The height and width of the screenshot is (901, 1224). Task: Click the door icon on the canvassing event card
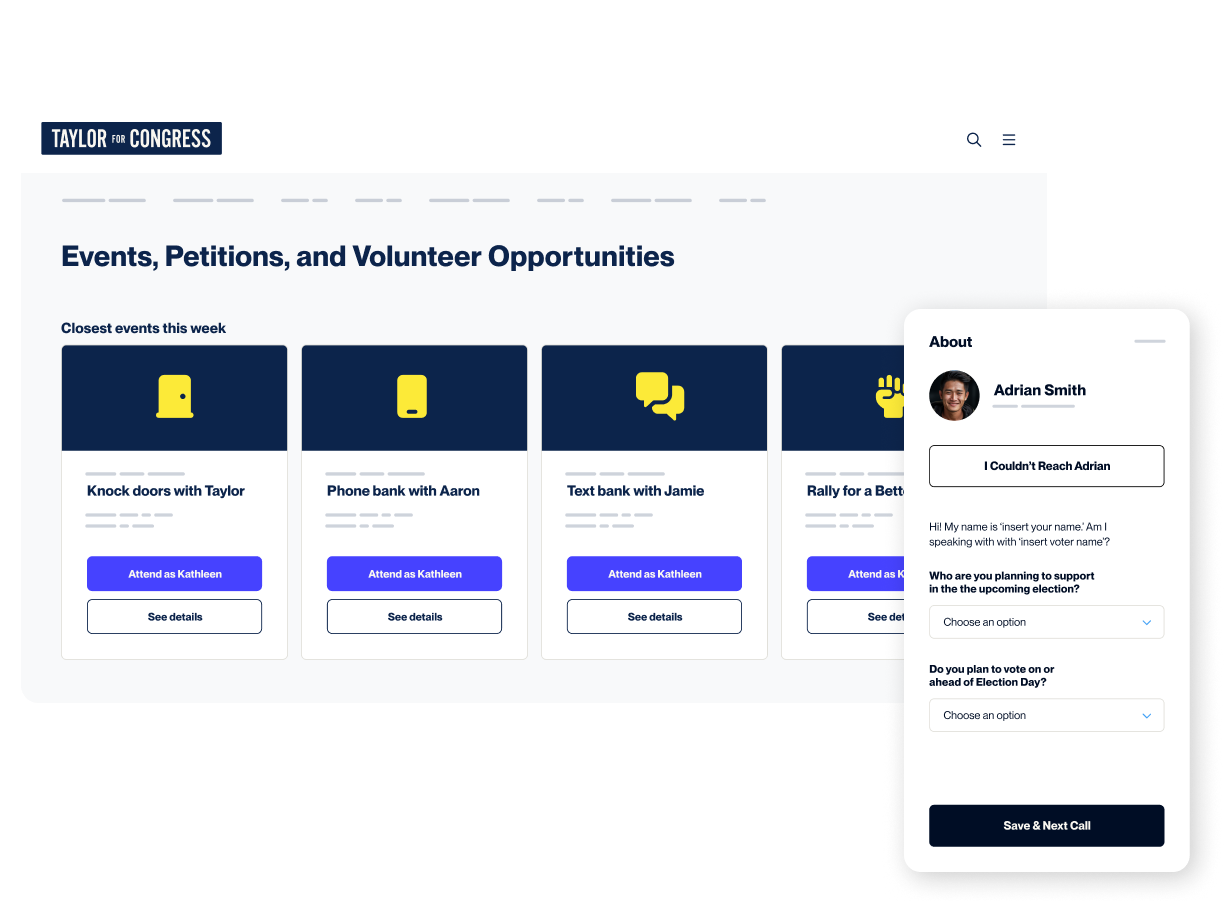pos(174,396)
